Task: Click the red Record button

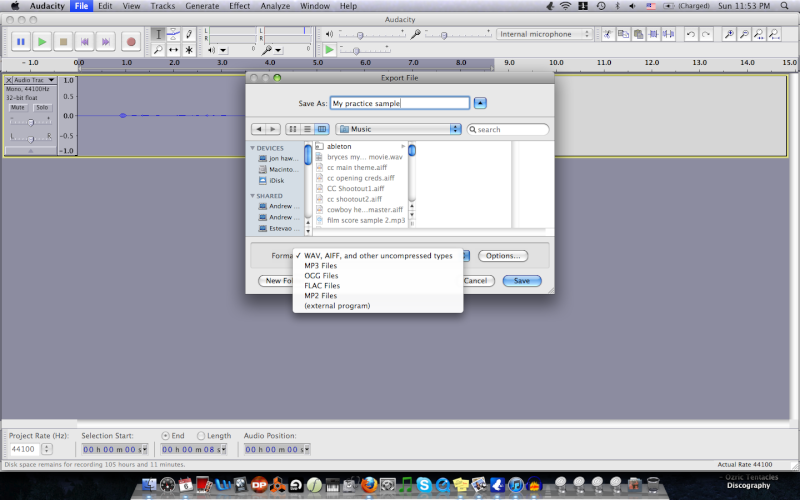Action: point(131,42)
